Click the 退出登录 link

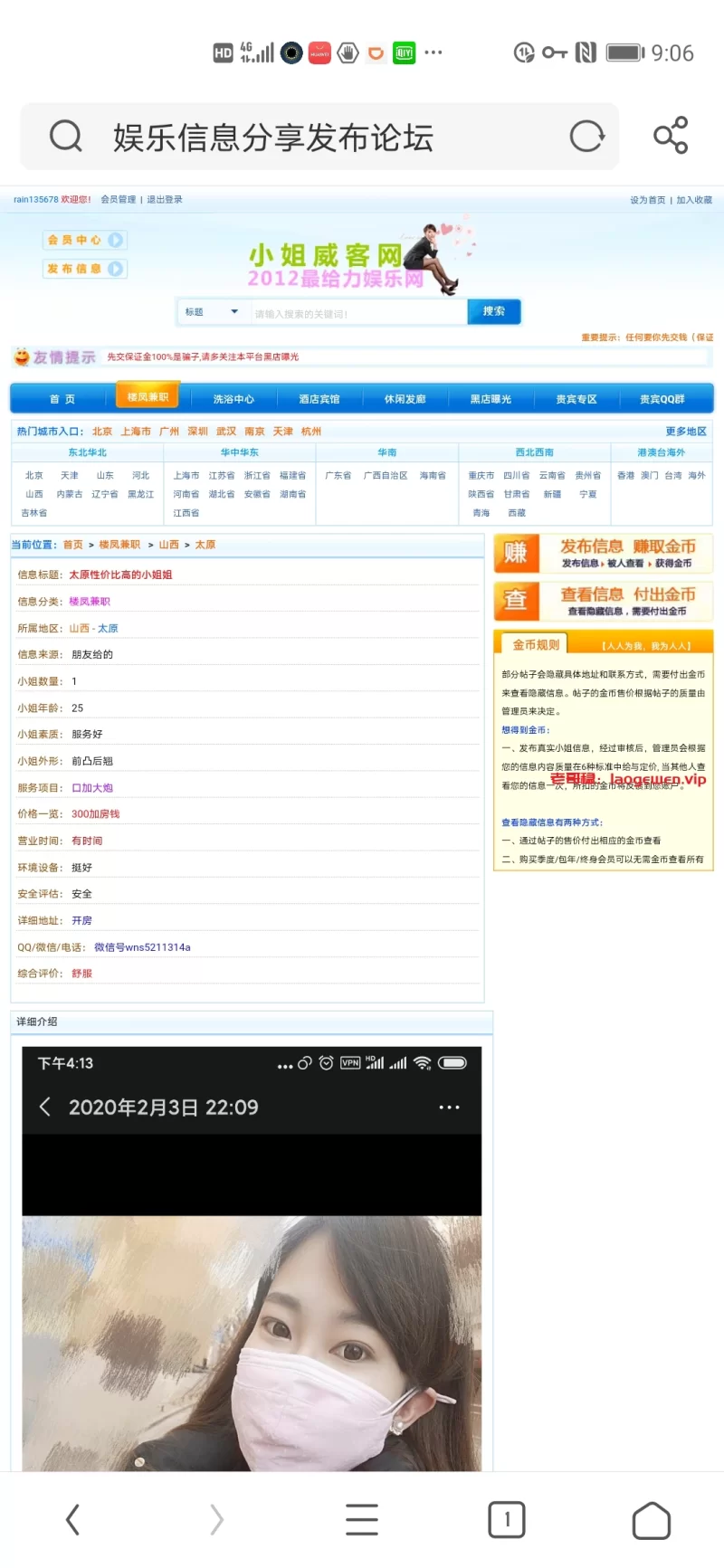165,200
